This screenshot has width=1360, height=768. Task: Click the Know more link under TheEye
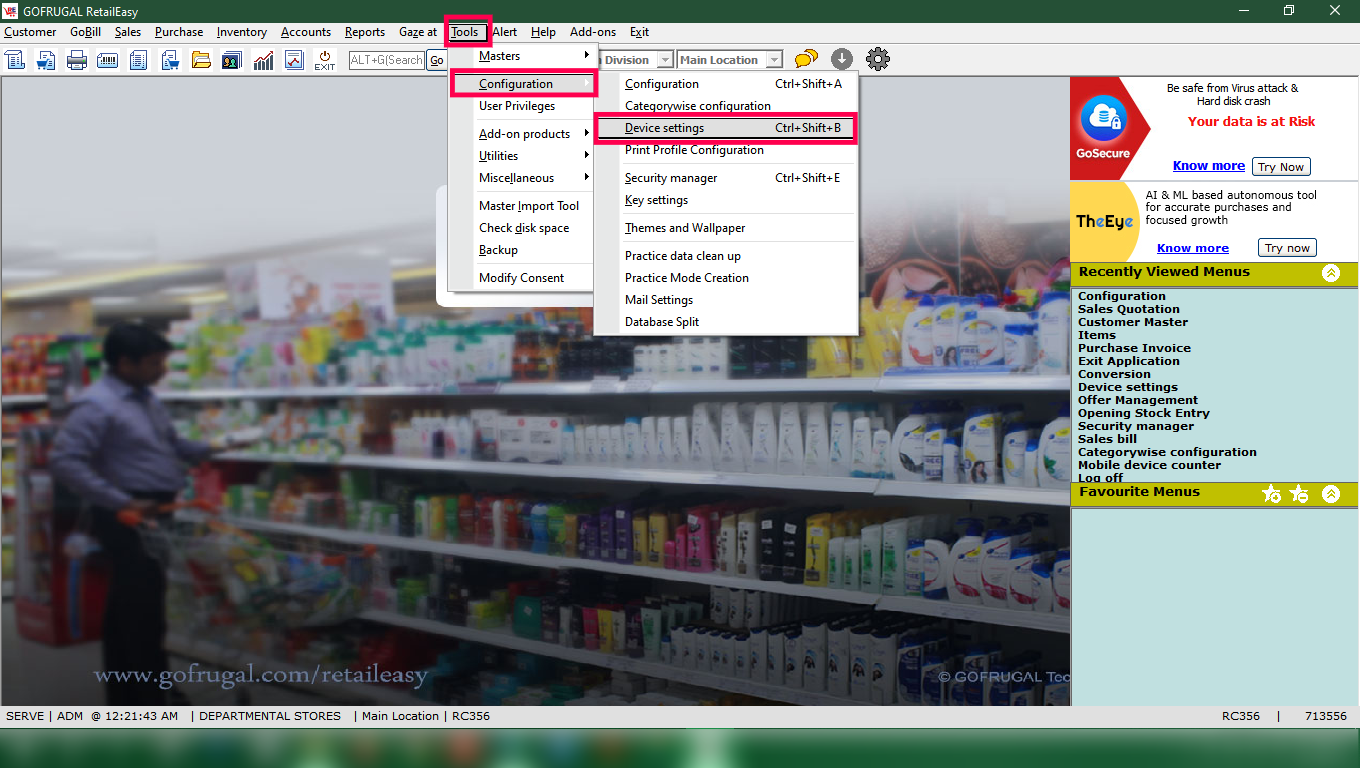tap(1193, 248)
